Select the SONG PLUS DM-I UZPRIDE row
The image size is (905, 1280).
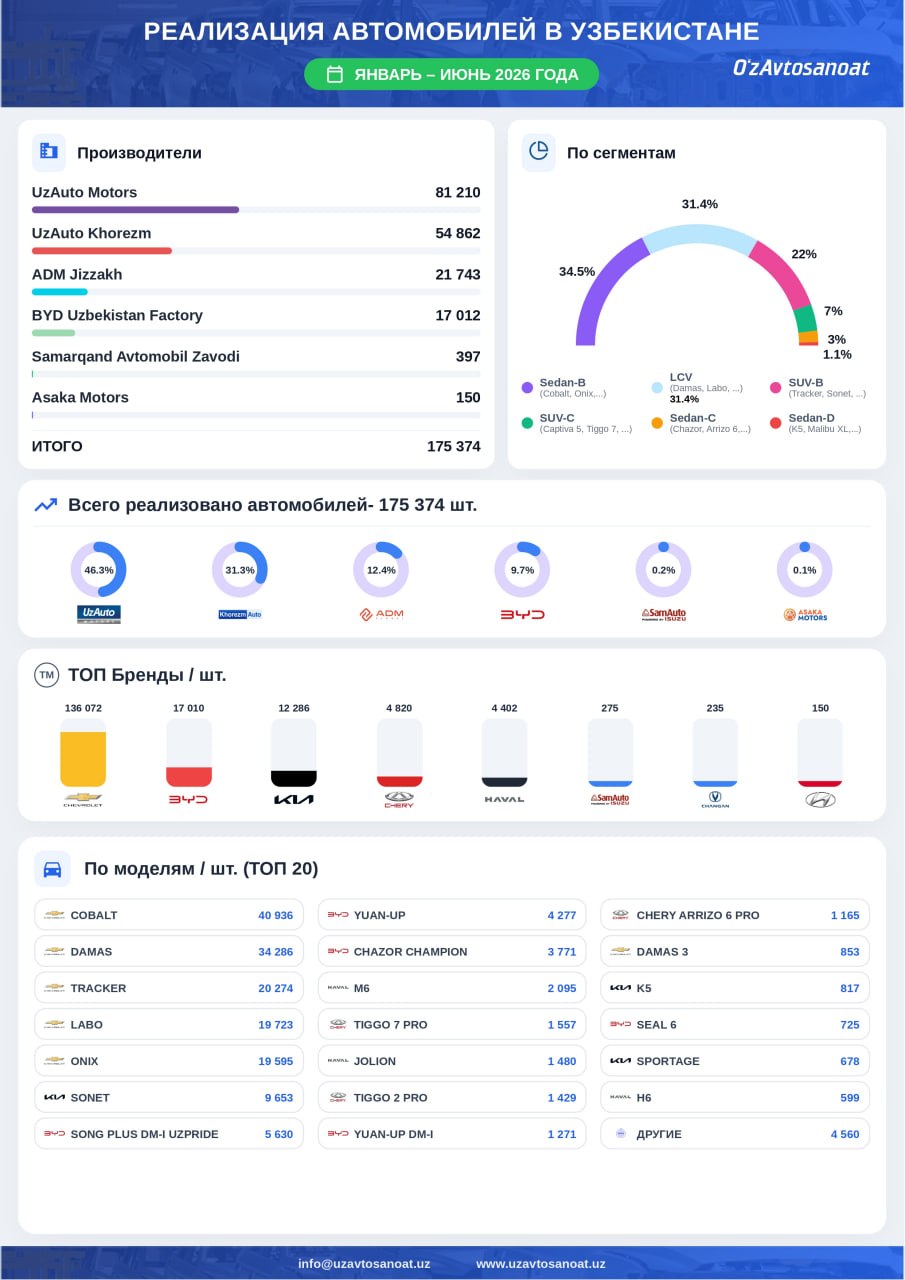pyautogui.click(x=169, y=1134)
